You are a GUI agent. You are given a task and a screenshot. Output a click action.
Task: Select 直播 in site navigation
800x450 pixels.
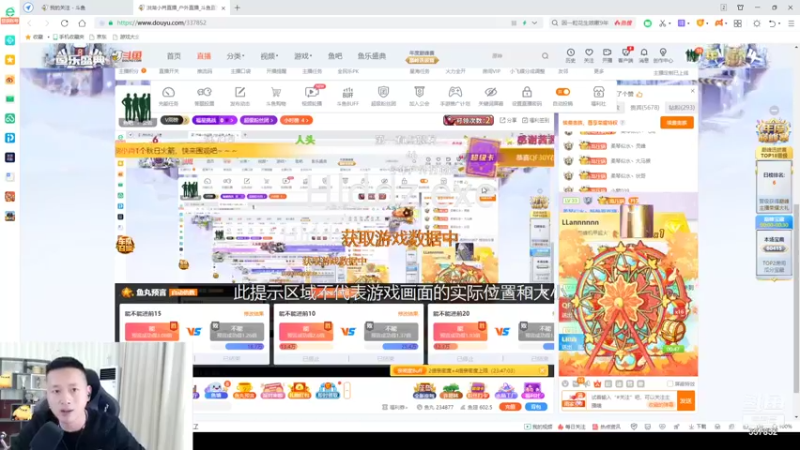(x=204, y=56)
